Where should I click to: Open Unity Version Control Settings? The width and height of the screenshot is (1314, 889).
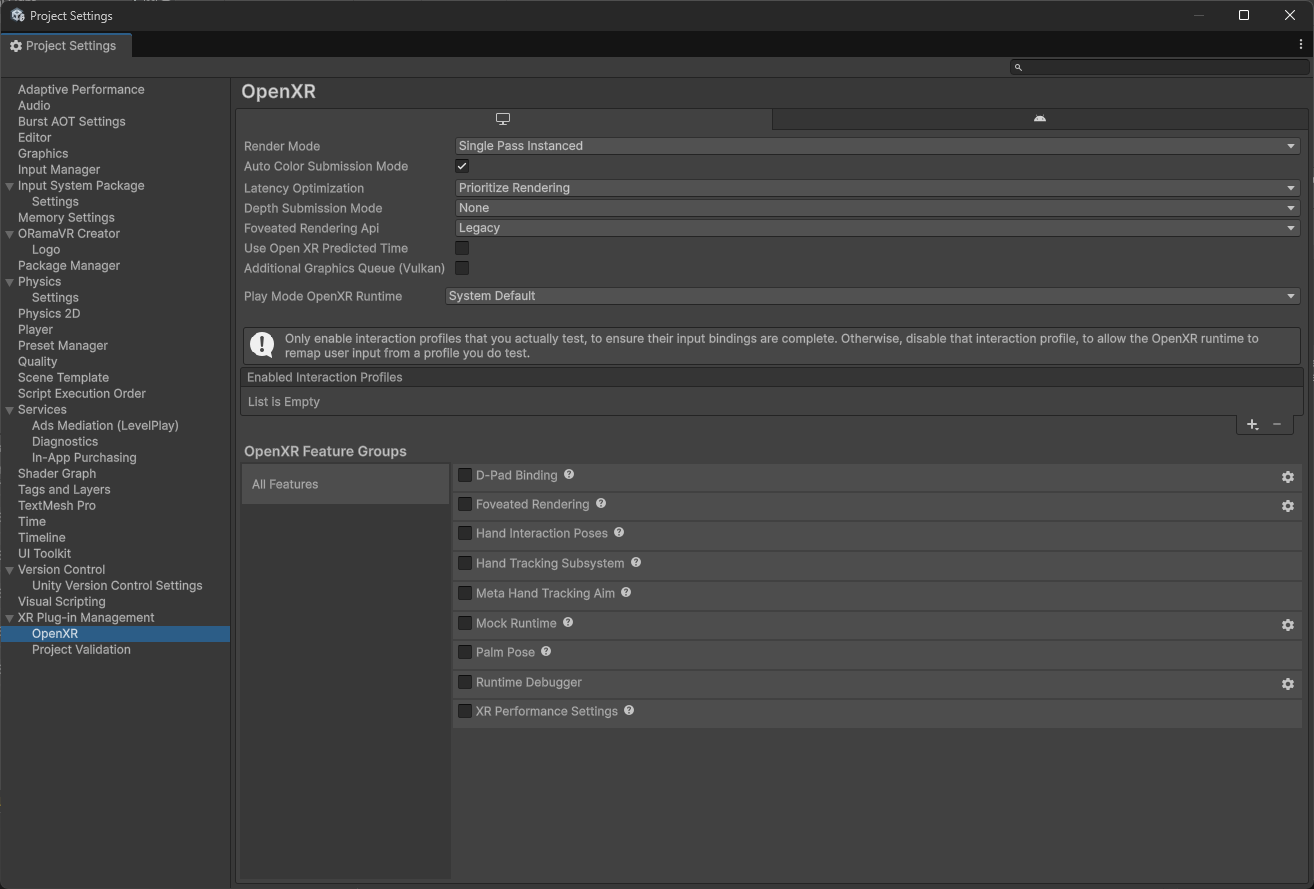[117, 586]
